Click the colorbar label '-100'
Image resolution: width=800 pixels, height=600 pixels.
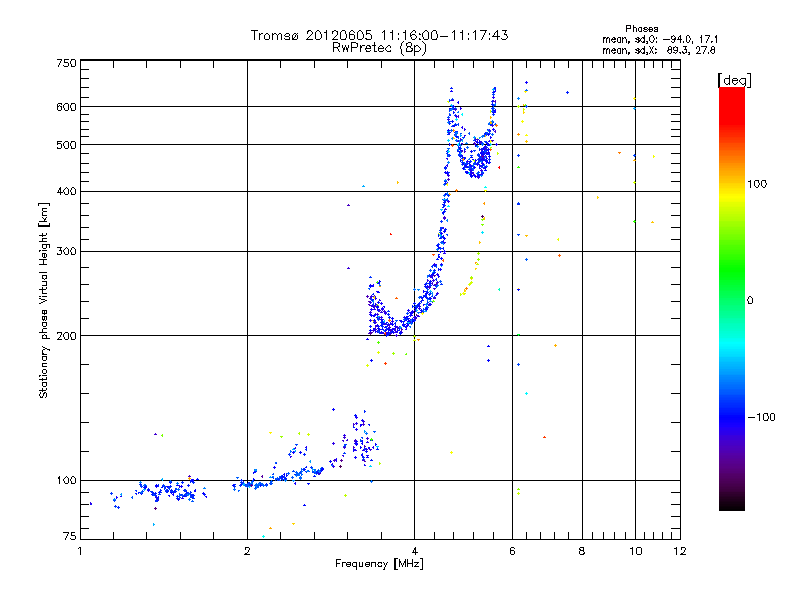[x=761, y=417]
